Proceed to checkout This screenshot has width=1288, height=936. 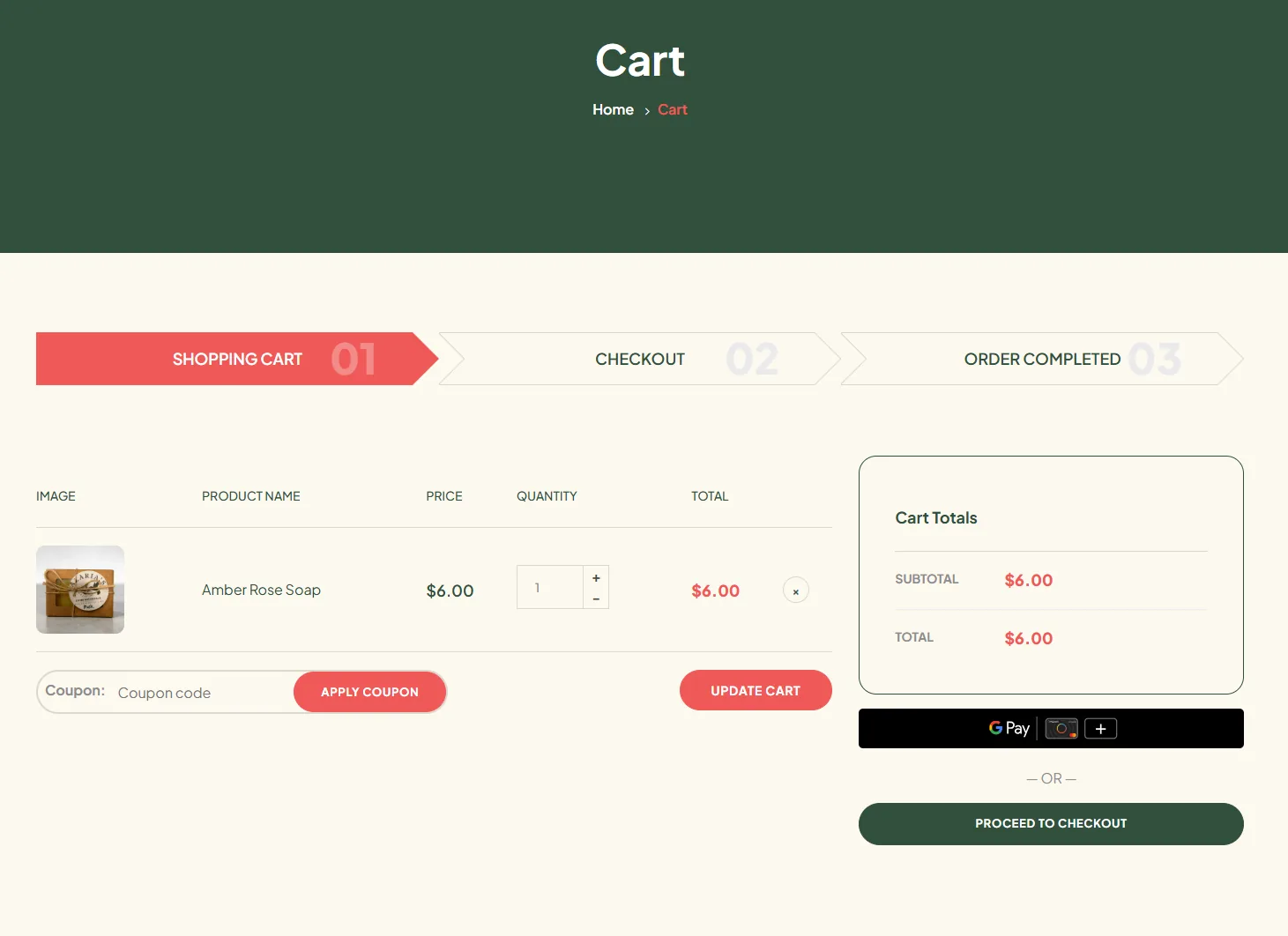coord(1051,824)
